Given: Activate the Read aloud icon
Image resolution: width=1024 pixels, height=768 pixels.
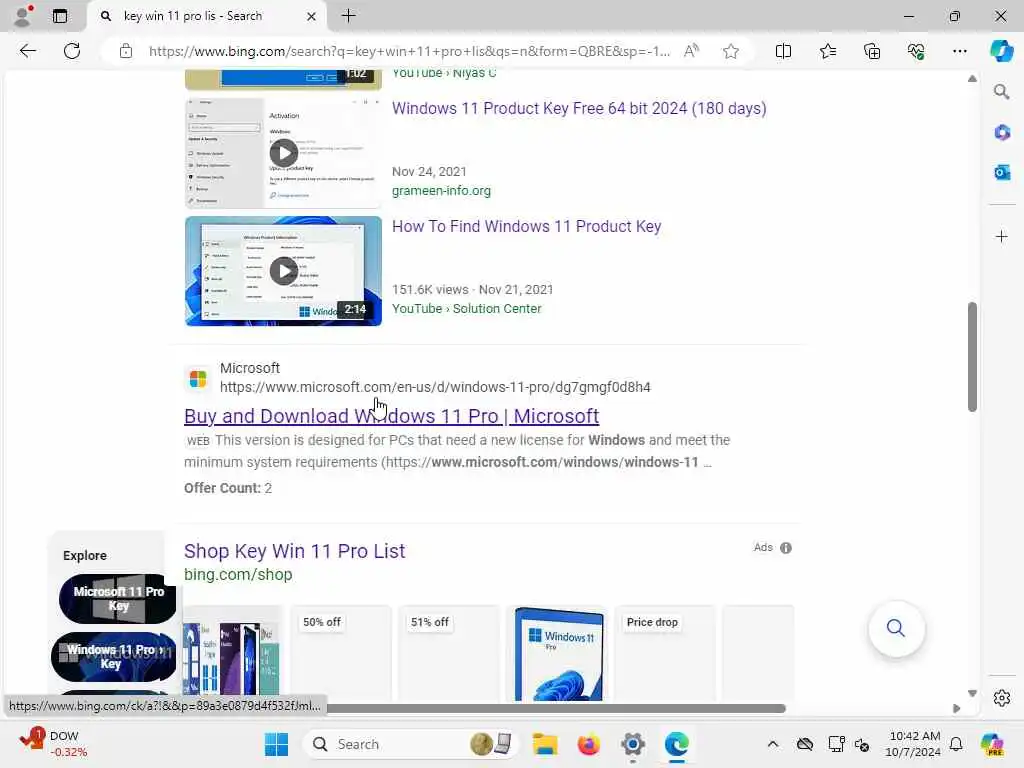Looking at the screenshot, I should (691, 51).
